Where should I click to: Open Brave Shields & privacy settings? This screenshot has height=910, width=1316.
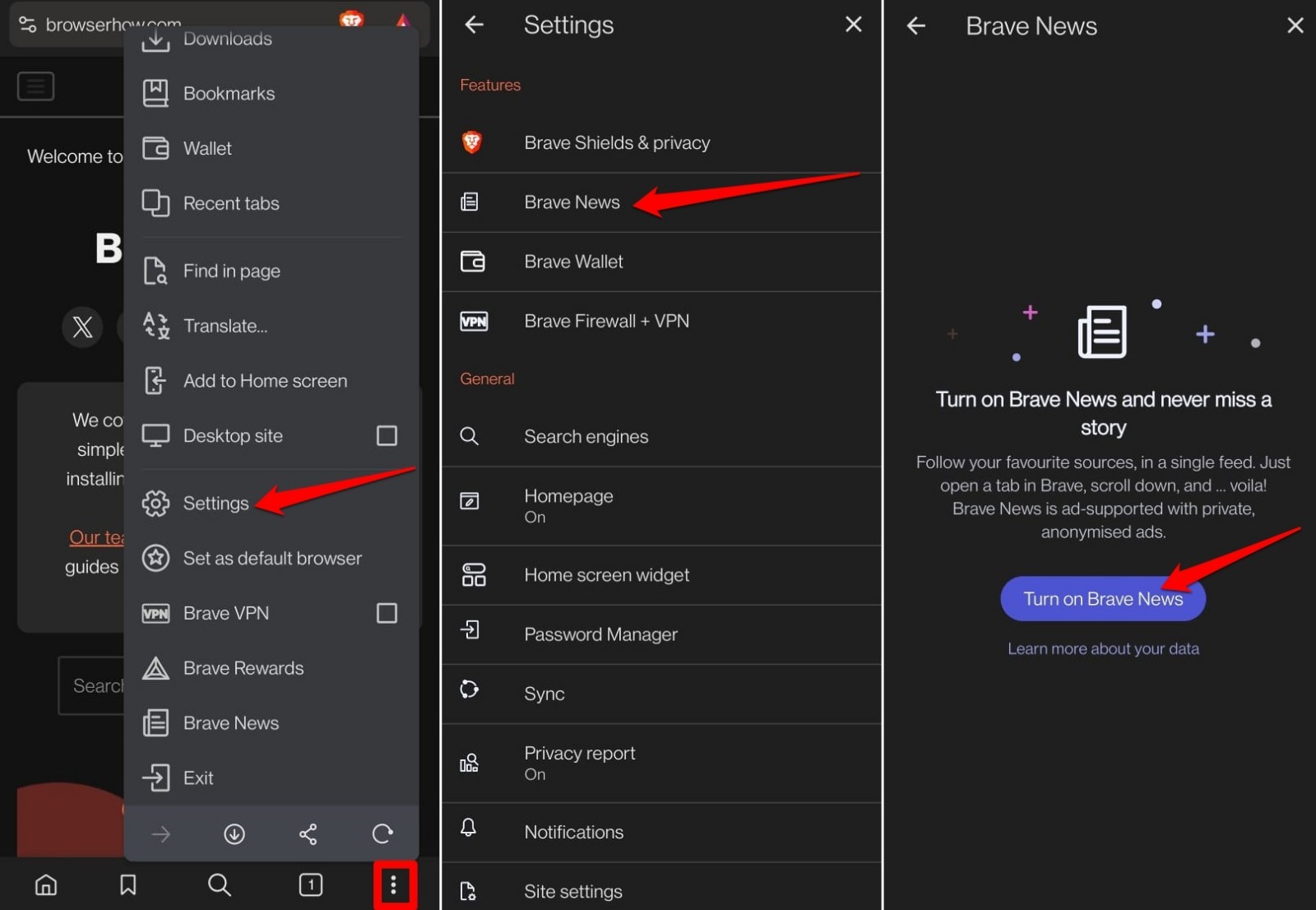(x=661, y=142)
